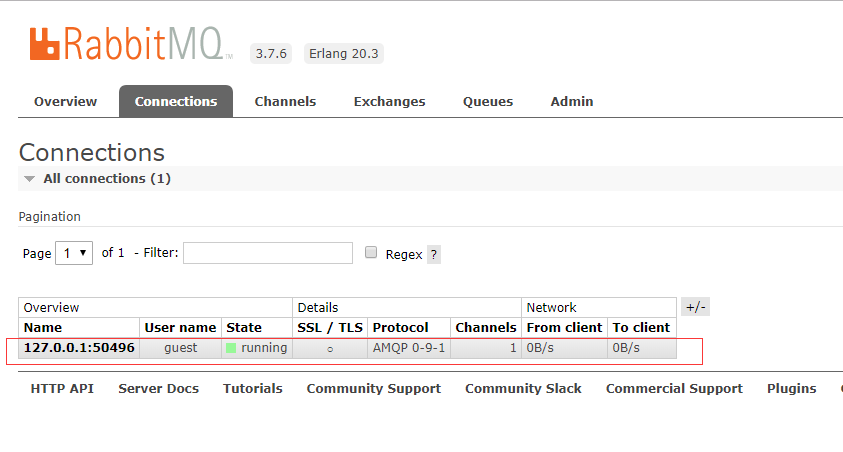843x452 pixels.
Task: Click the SSL/TLS circle indicator
Action: (330, 349)
